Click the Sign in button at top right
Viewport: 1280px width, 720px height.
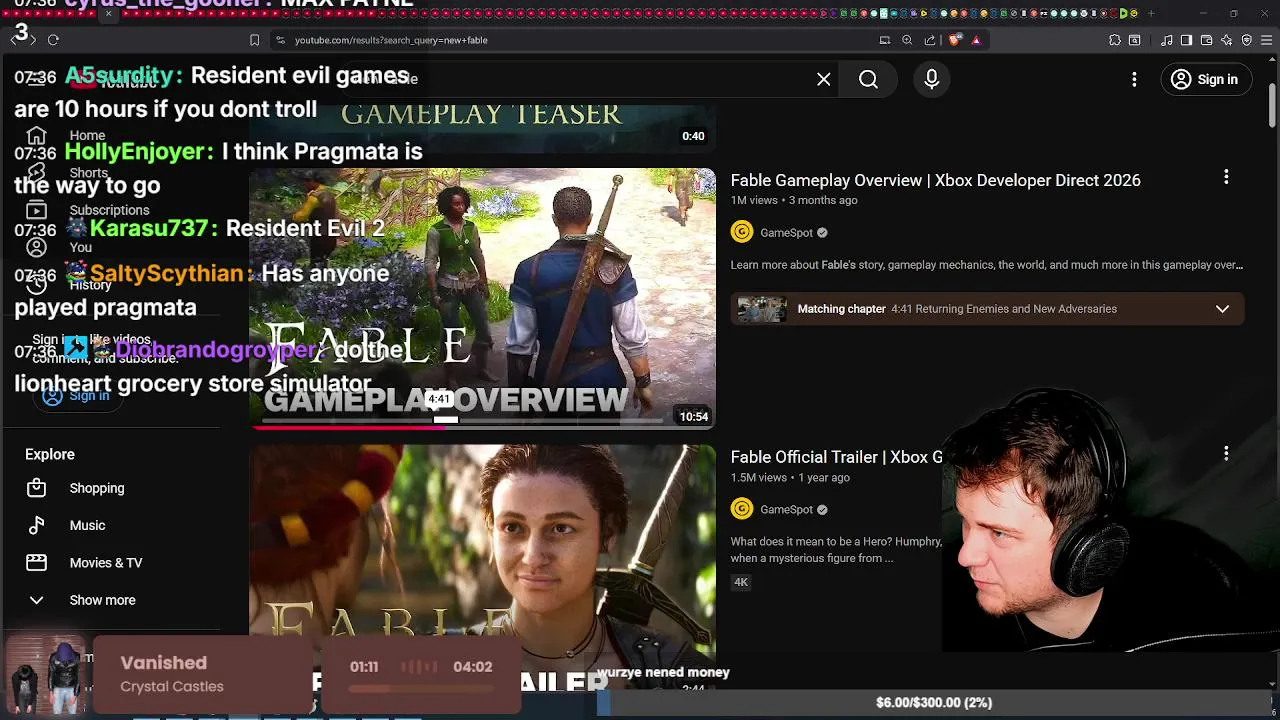tap(1205, 79)
